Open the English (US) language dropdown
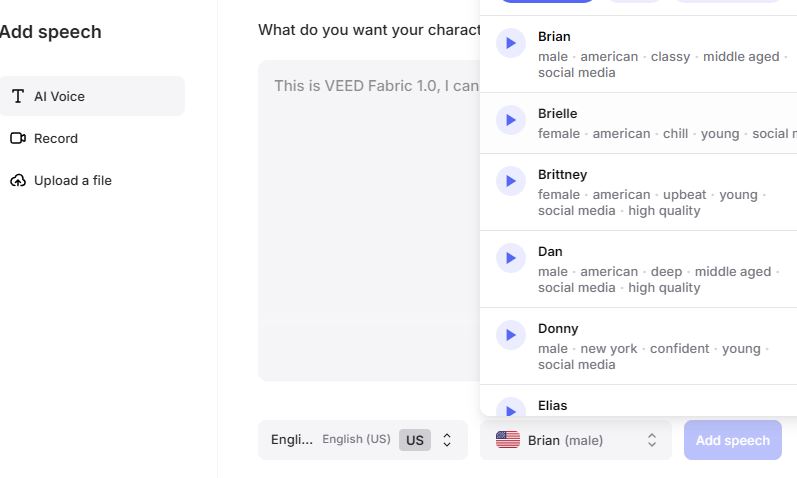Viewport: 797px width, 478px height. coord(362,440)
